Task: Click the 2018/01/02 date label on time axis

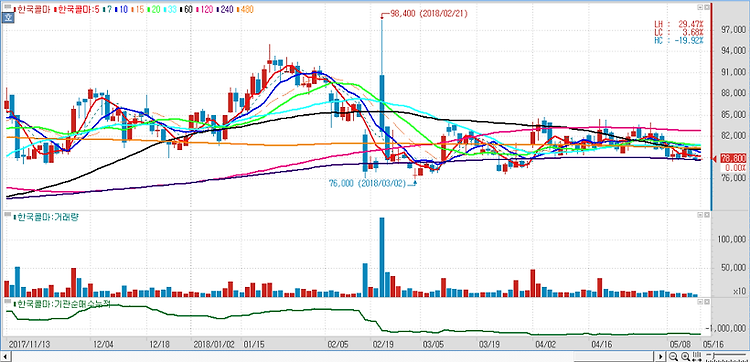Action: [x=214, y=344]
